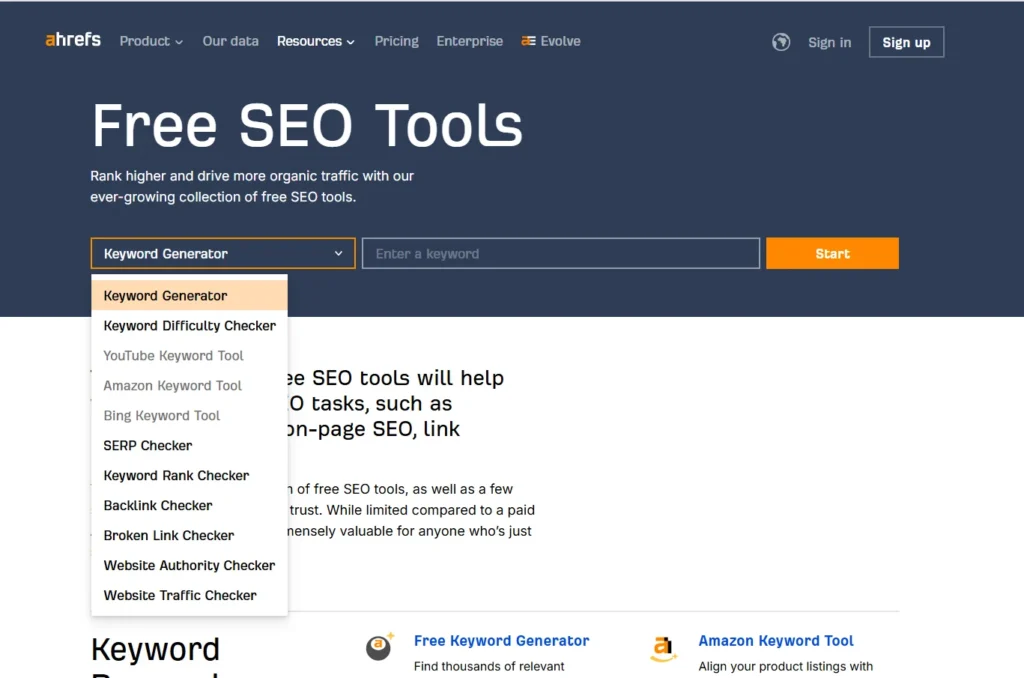Select SERP Checker option
This screenshot has width=1024, height=678.
tap(189, 445)
